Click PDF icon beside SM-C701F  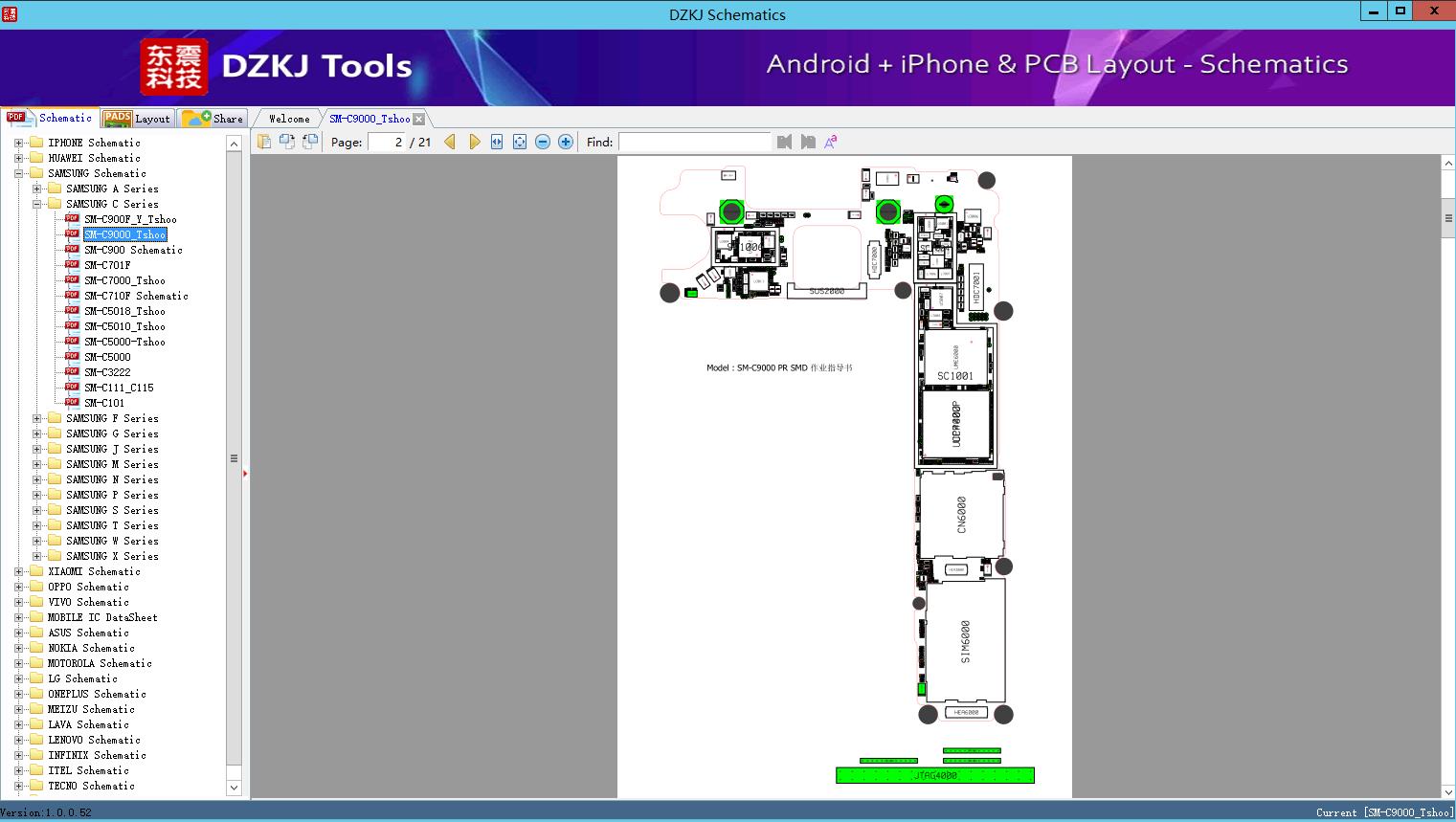coord(72,265)
